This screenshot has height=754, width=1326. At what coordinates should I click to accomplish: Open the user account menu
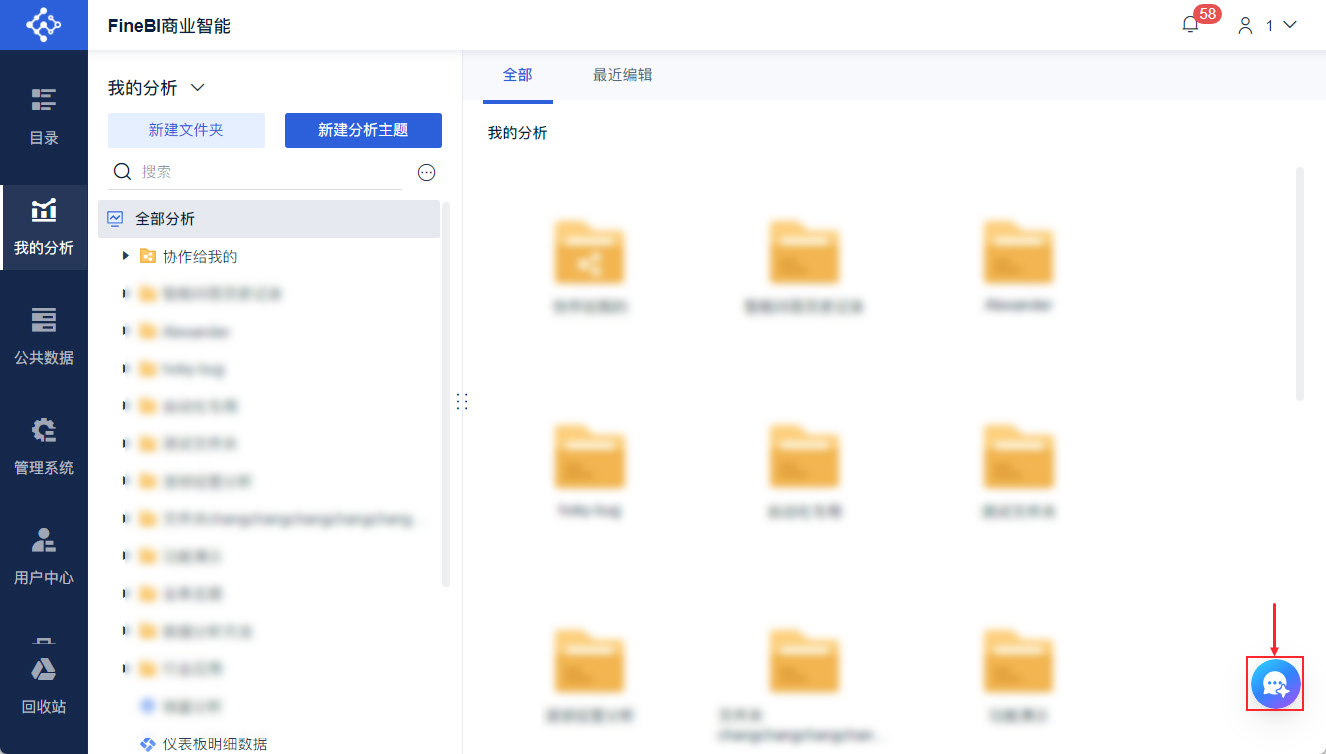coord(1267,26)
